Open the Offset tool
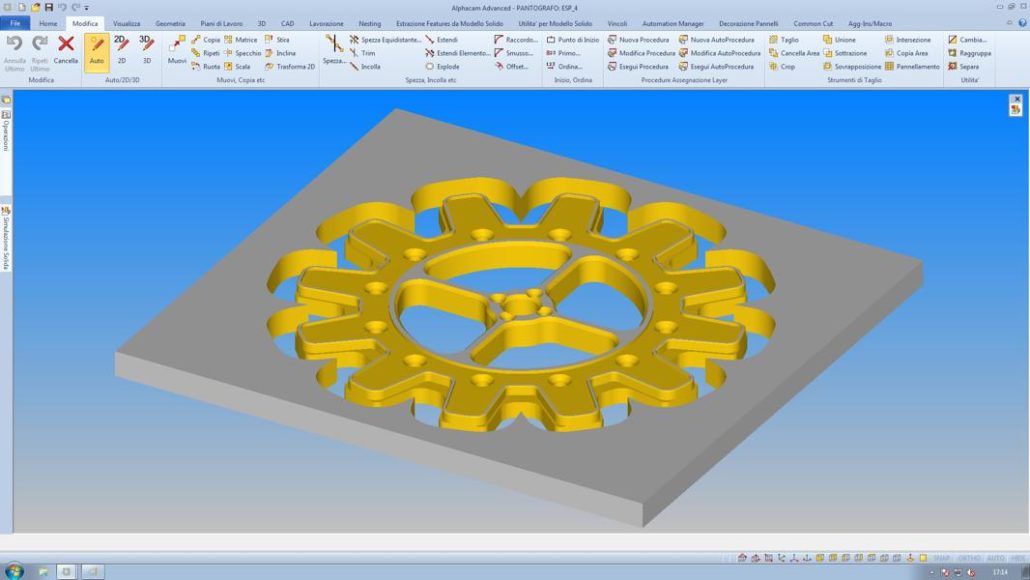This screenshot has width=1030, height=580. pyautogui.click(x=511, y=66)
